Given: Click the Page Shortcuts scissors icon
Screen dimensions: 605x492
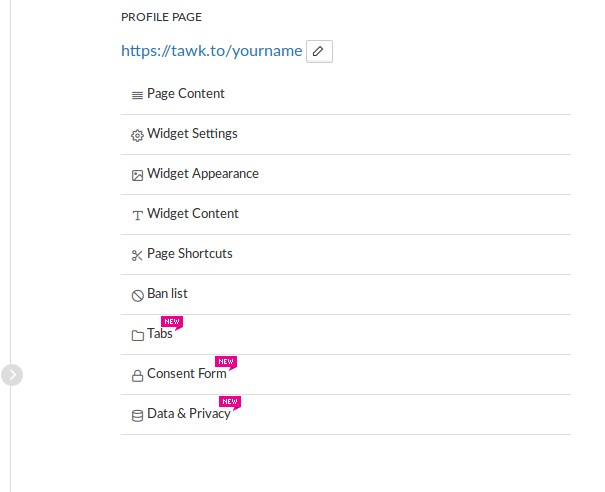Looking at the screenshot, I should click(x=137, y=255).
